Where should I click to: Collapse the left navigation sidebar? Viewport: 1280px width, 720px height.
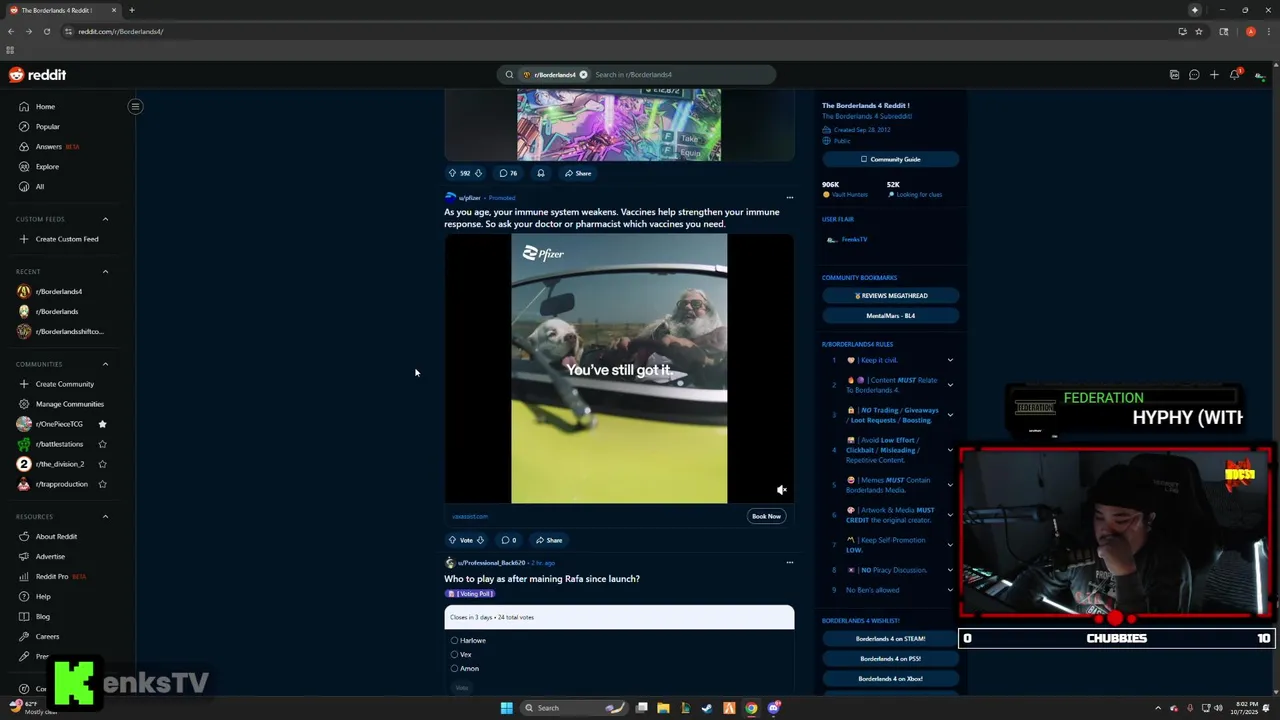coord(135,106)
